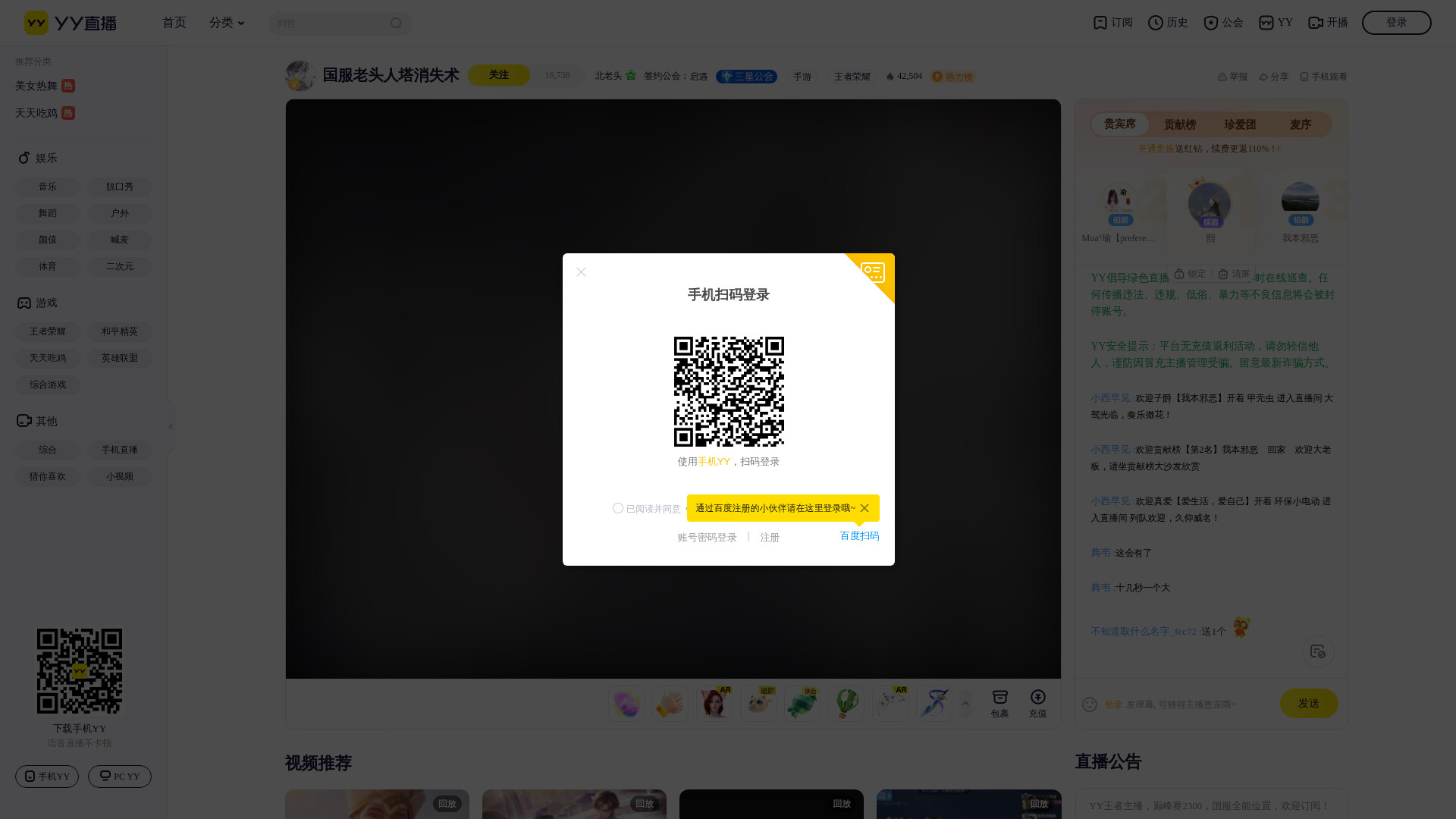Select the clapping hands gift
Screen dimensions: 1456x819
tap(670, 704)
